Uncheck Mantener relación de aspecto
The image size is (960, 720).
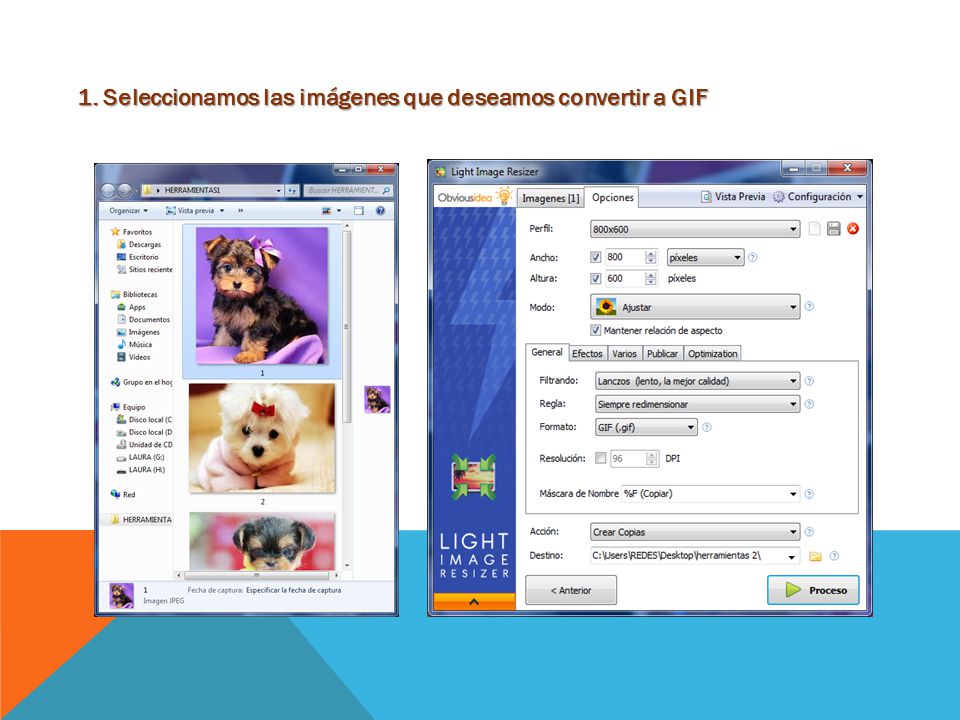(x=595, y=331)
